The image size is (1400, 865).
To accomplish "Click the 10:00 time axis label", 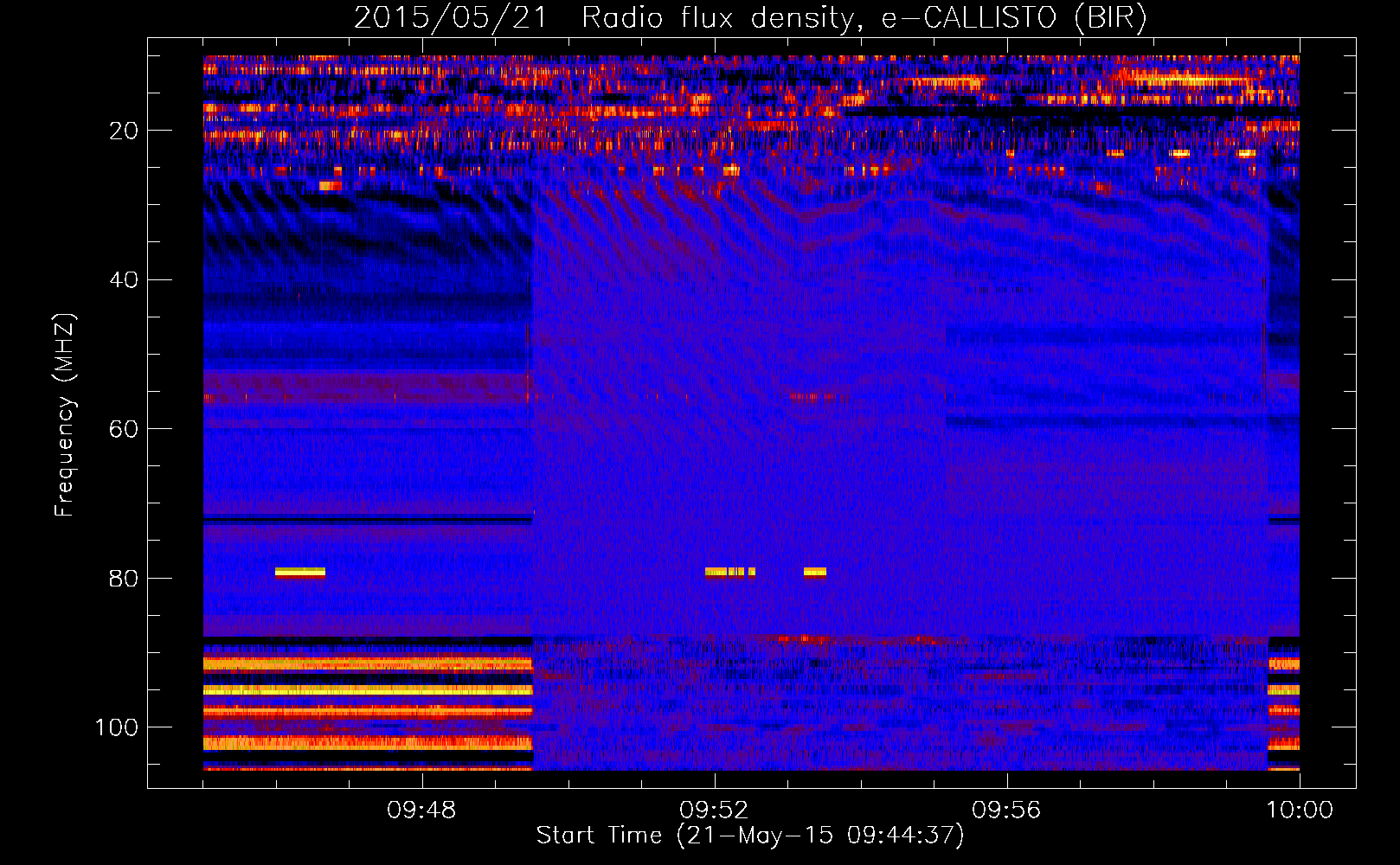I will coord(1300,811).
